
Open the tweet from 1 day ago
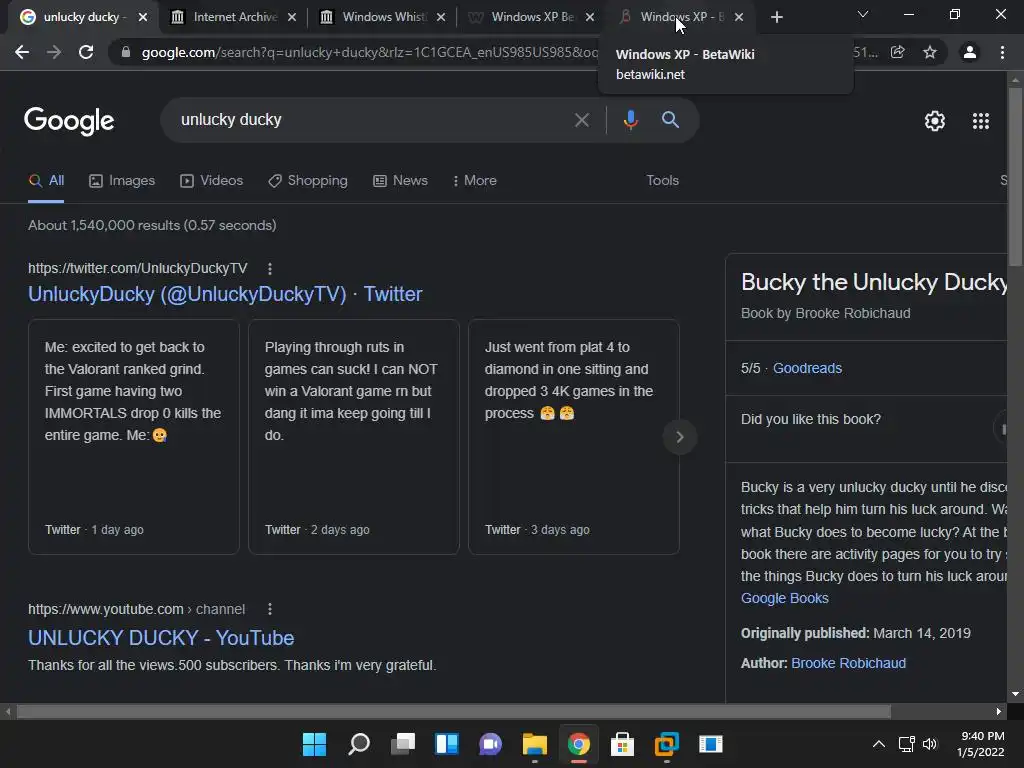point(134,437)
